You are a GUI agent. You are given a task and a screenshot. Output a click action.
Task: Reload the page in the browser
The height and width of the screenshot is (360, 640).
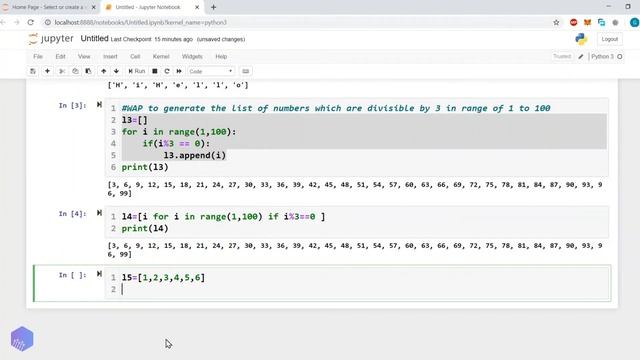(31, 22)
